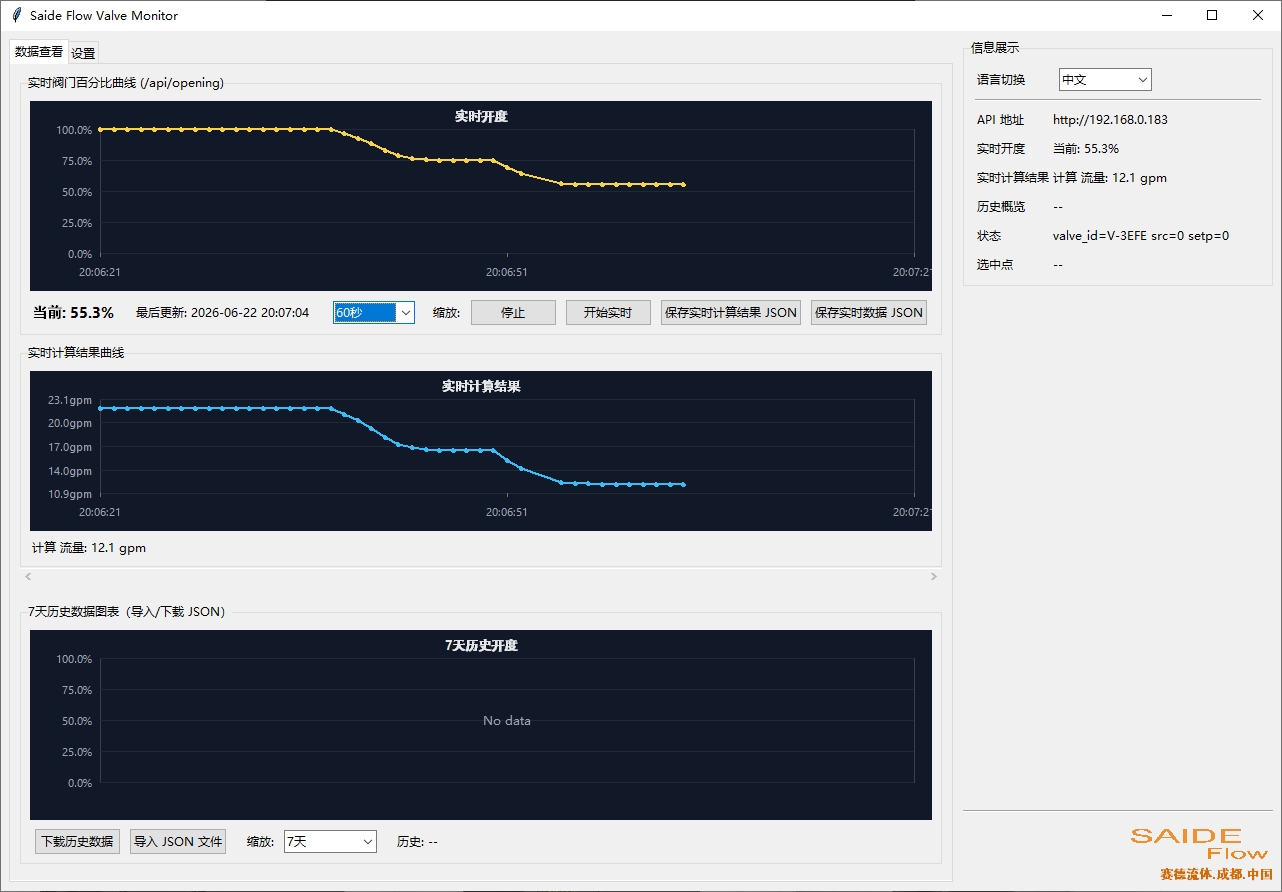Image resolution: width=1282 pixels, height=892 pixels.
Task: Click the 下载历史数据 button
Action: tap(77, 842)
